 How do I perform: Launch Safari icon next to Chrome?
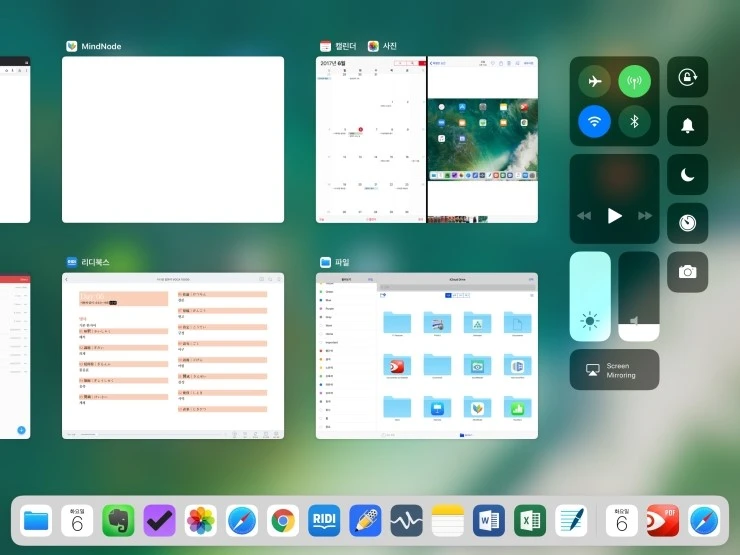pyautogui.click(x=242, y=521)
